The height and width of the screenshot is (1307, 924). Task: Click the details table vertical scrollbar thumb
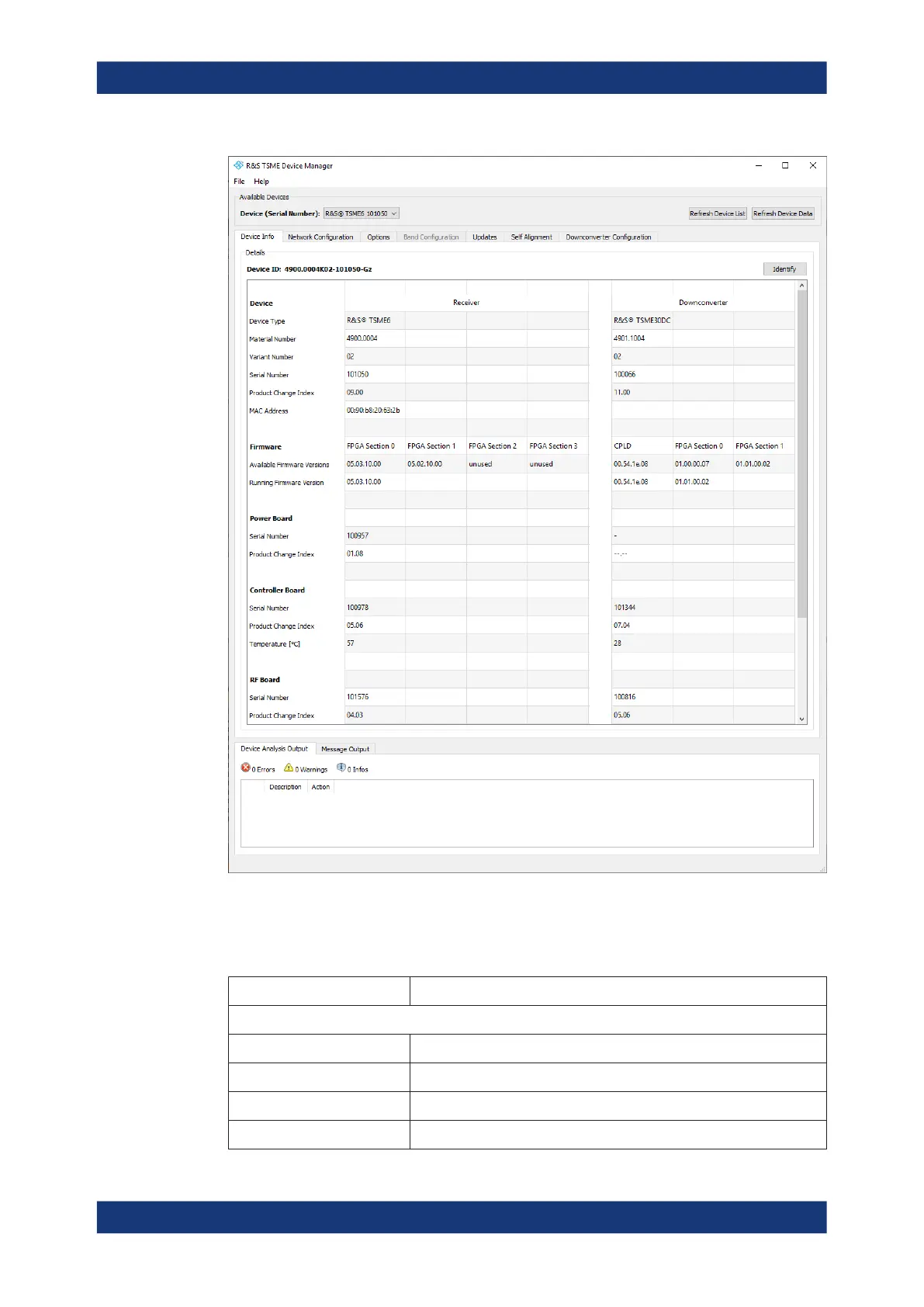coord(802,454)
